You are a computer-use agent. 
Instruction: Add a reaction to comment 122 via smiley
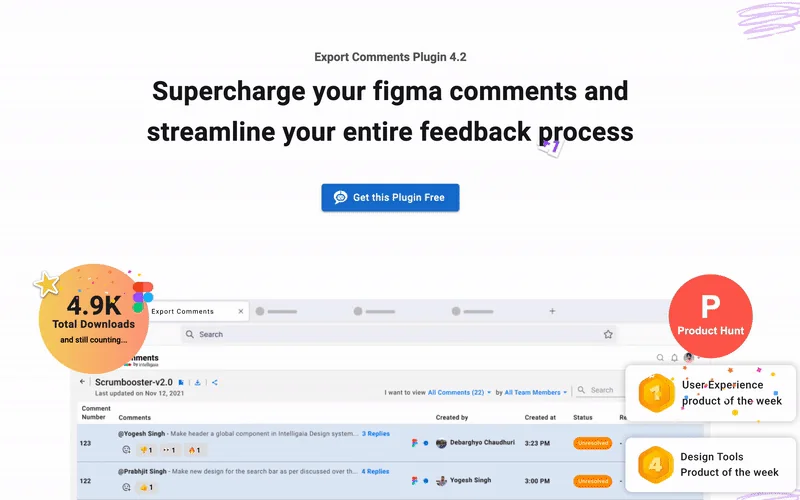coord(126,487)
